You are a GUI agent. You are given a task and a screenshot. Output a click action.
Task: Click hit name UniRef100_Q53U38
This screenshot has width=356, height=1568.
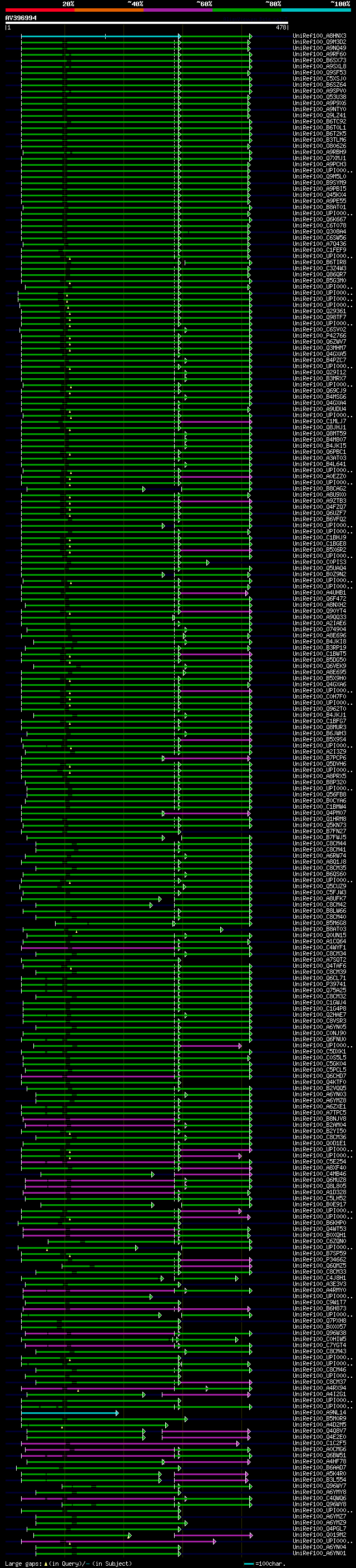(x=319, y=97)
